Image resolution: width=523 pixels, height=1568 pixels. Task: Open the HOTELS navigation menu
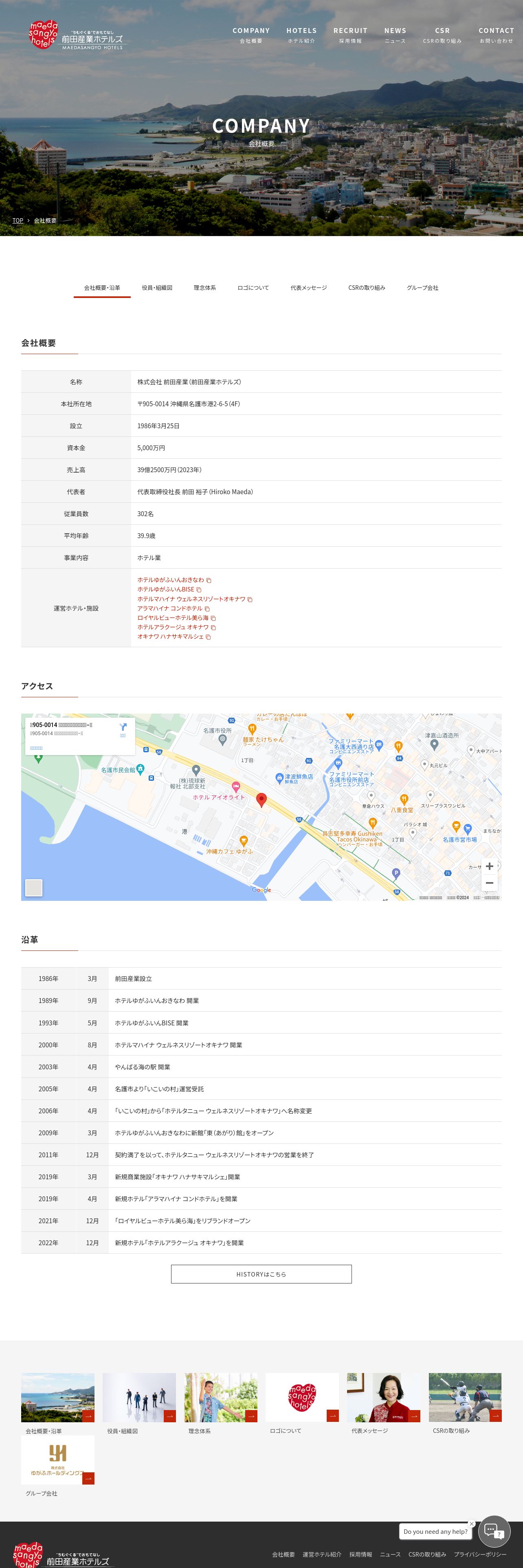pyautogui.click(x=301, y=35)
